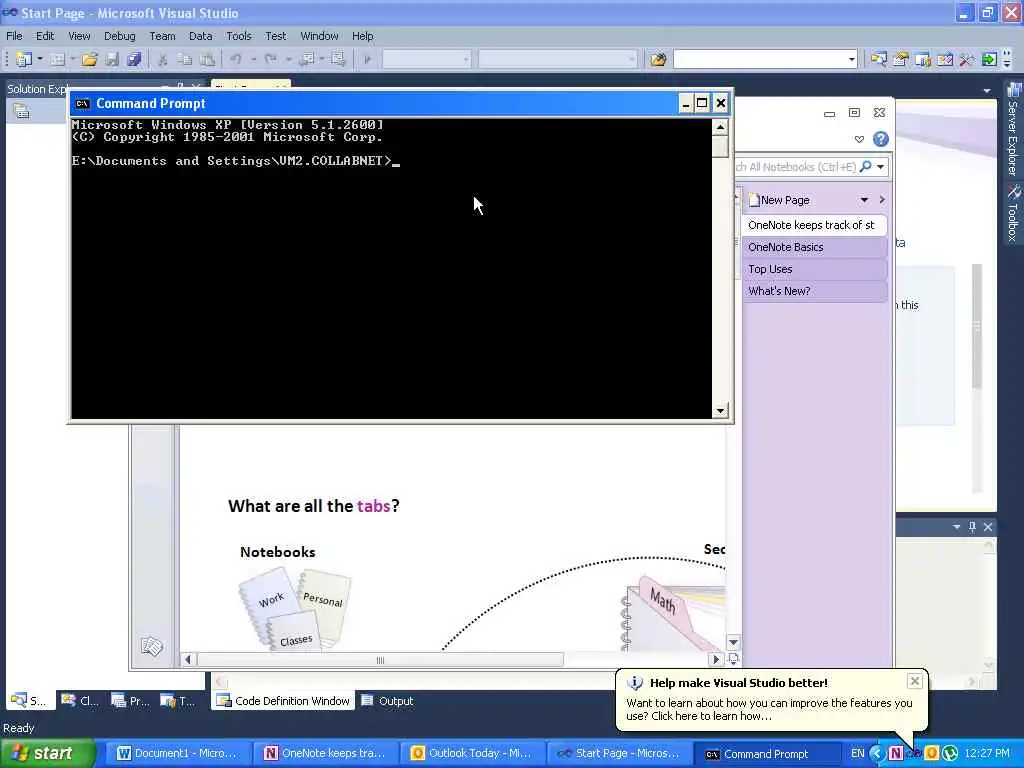Click the Add New Item toolbar icon
Viewport: 1024px width, 768px height.
point(57,59)
